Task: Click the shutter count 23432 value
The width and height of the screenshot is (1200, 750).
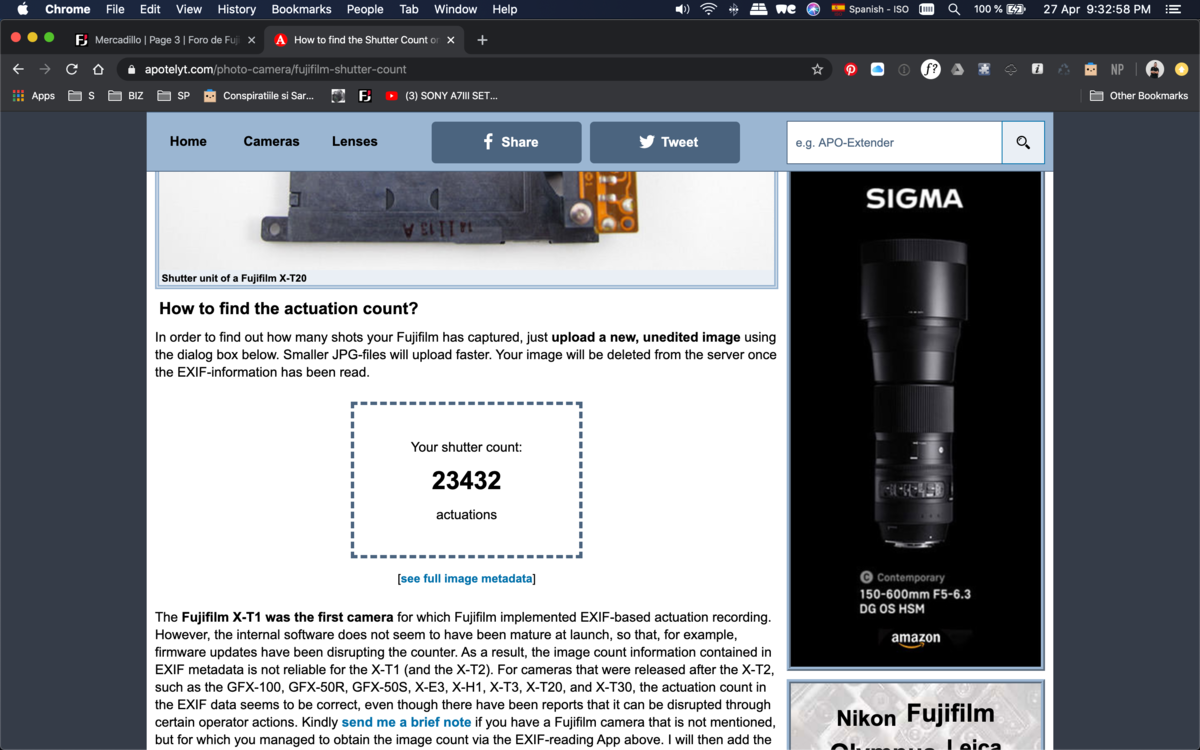Action: click(466, 481)
